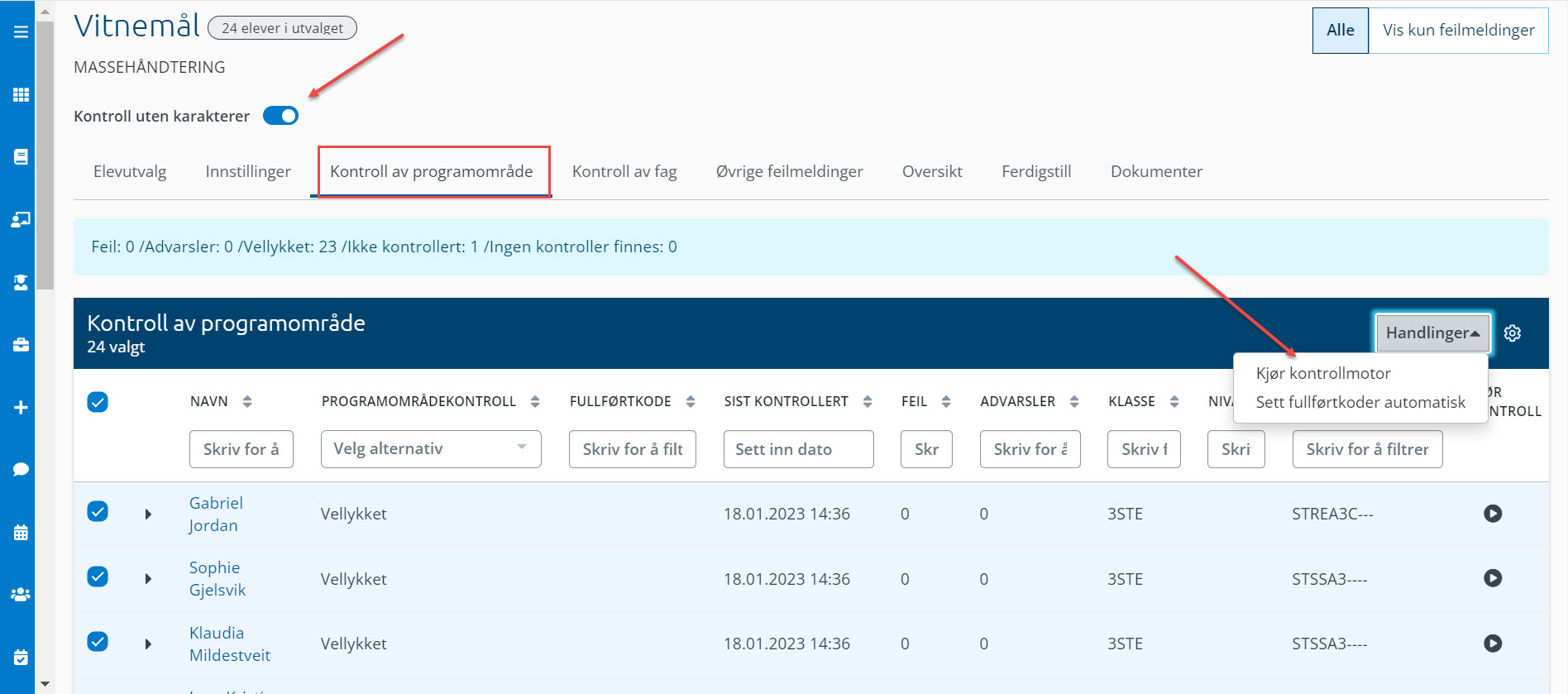Switch to Elevutvalg tab

tap(130, 171)
